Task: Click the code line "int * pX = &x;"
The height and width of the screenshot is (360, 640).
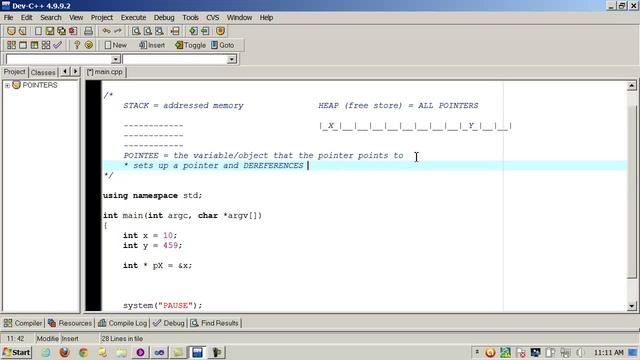Action: click(x=157, y=265)
